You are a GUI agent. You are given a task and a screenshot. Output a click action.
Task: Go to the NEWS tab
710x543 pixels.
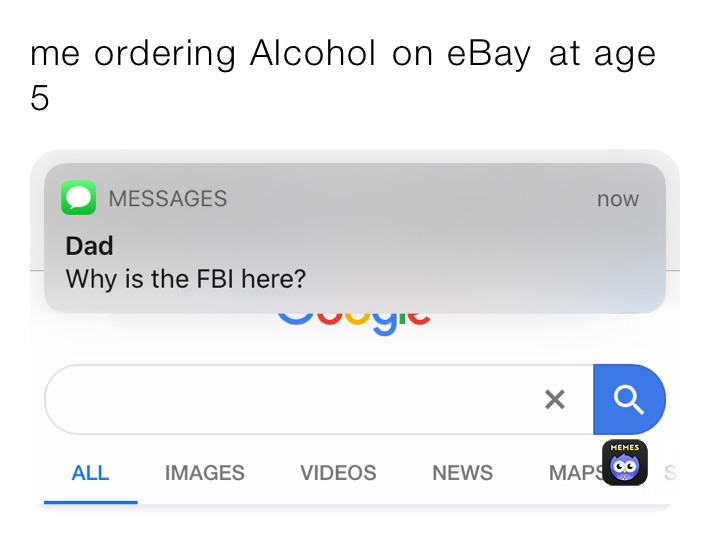[462, 473]
